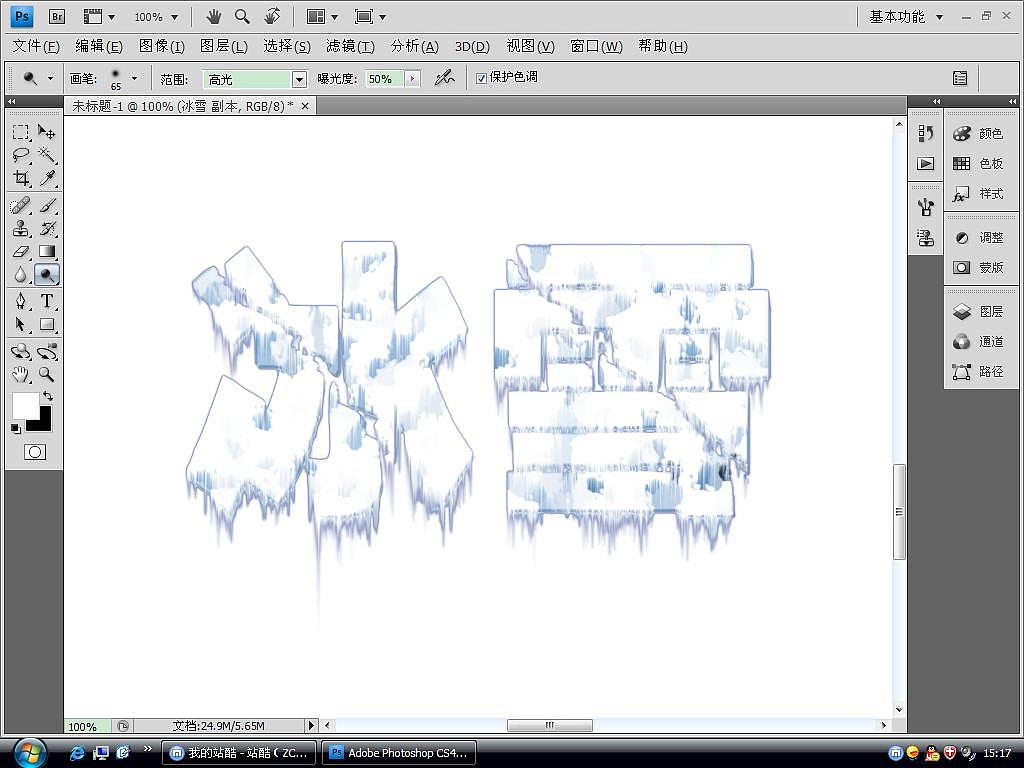Select the Crop tool

21,178
